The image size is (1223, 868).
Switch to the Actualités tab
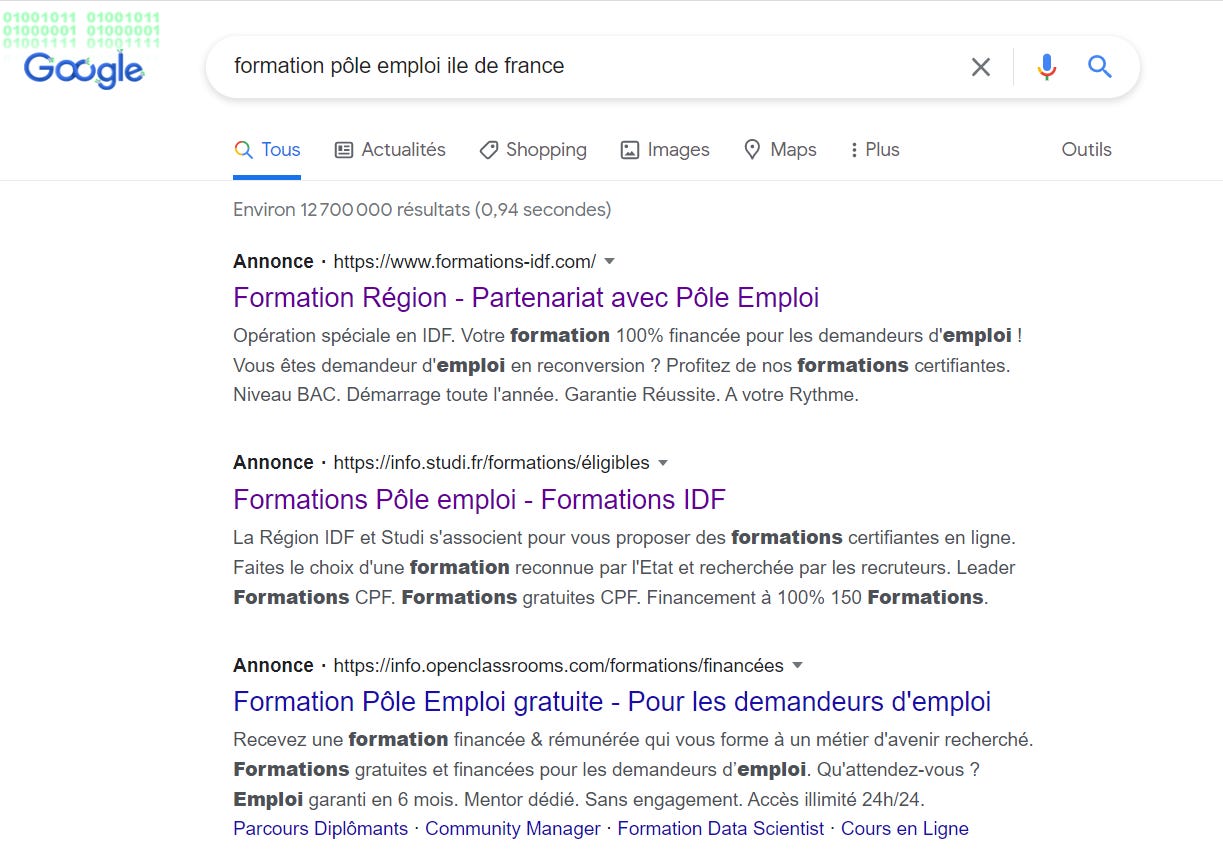390,150
